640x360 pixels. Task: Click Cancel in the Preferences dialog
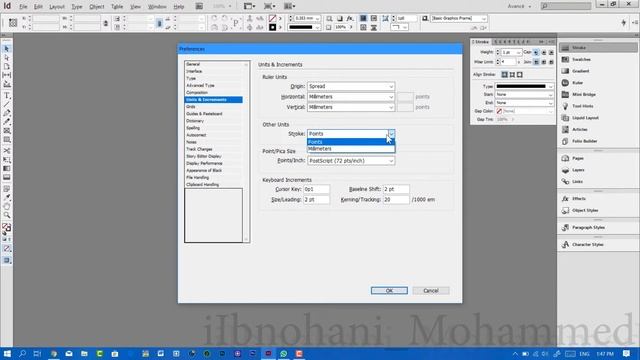pos(431,291)
